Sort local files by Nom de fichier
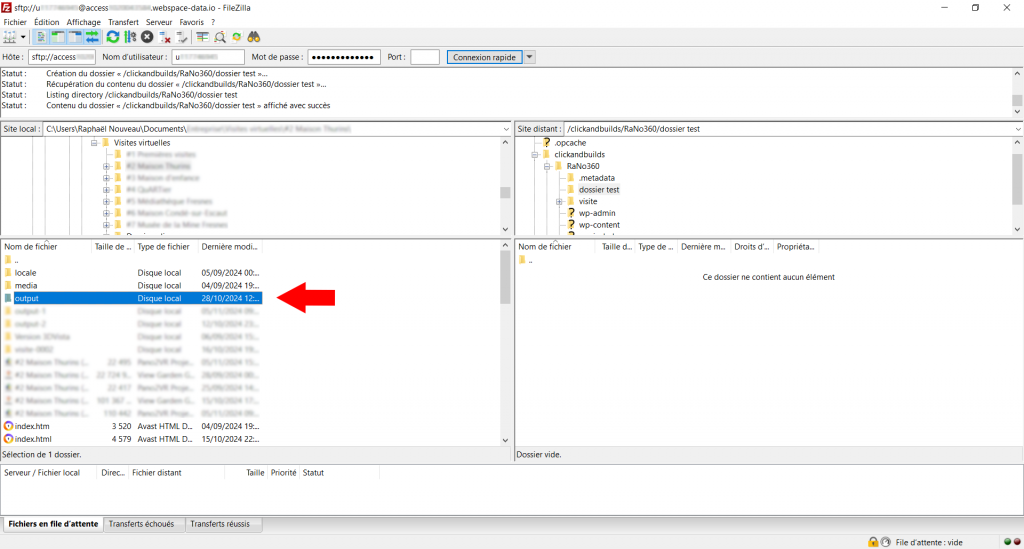The width and height of the screenshot is (1024, 549). pos(45,246)
